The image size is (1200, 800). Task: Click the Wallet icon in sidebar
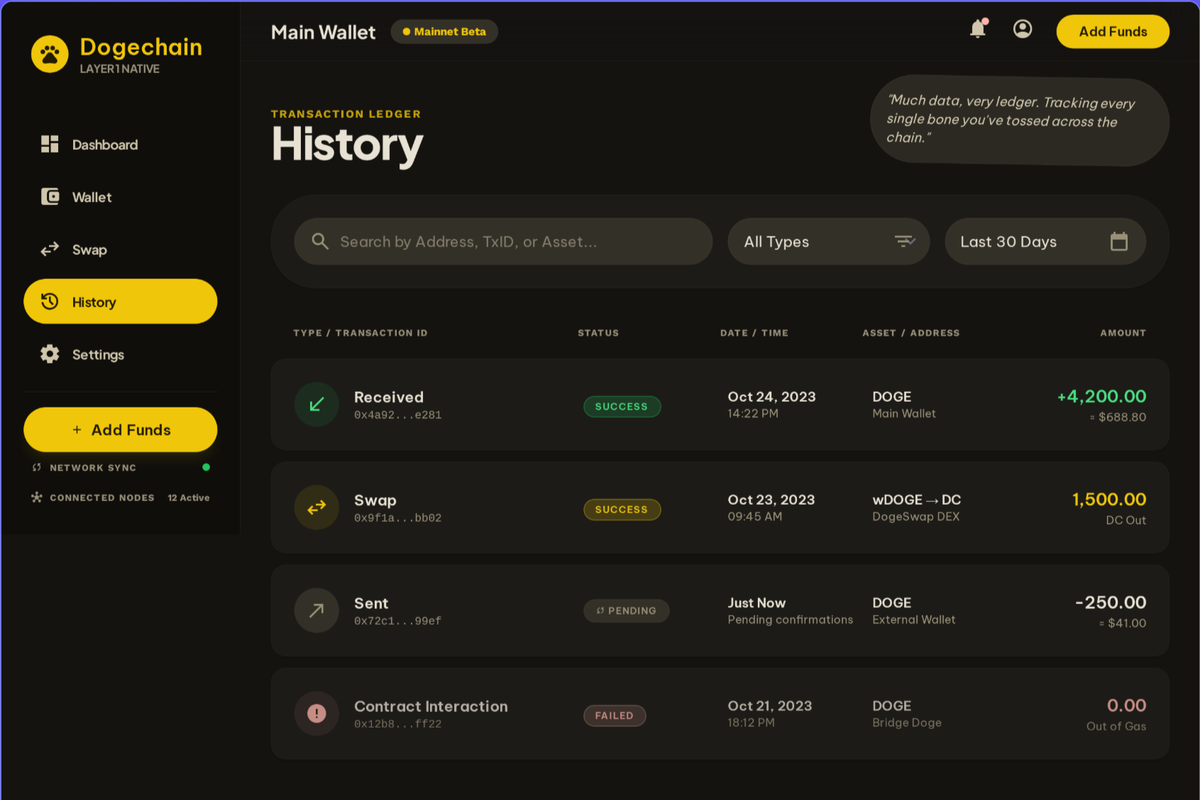coord(50,197)
